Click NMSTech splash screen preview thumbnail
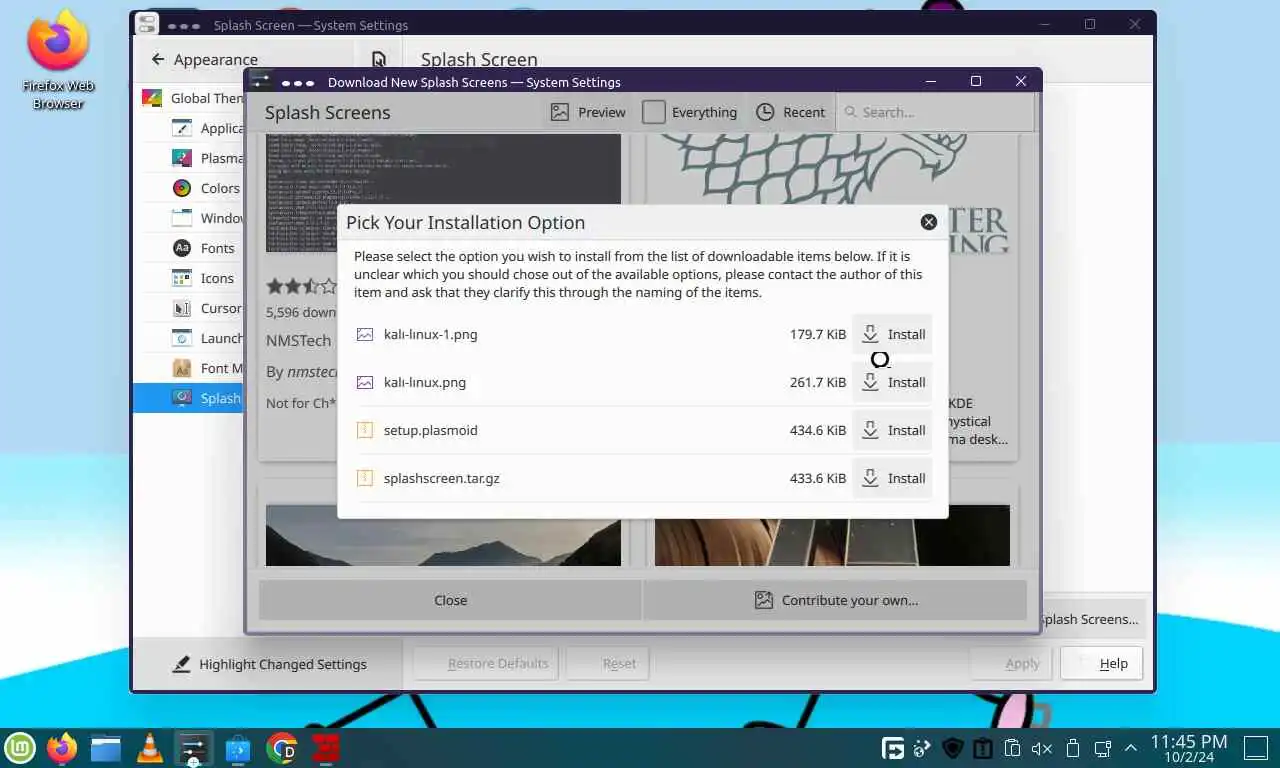This screenshot has height=768, width=1280. 443,194
